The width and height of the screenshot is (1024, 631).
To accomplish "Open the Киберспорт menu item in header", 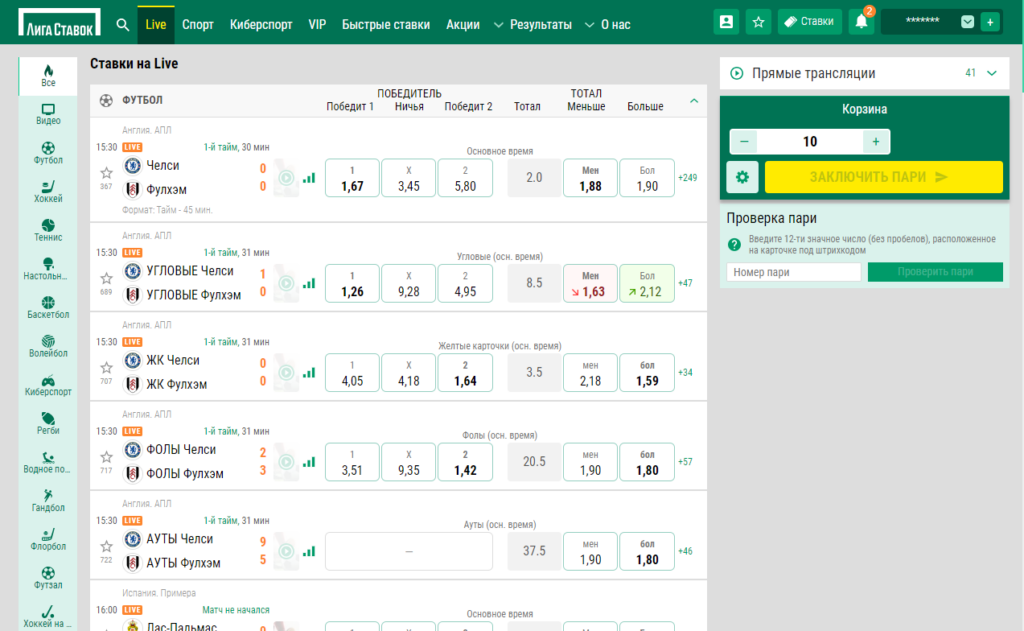I will tap(261, 25).
